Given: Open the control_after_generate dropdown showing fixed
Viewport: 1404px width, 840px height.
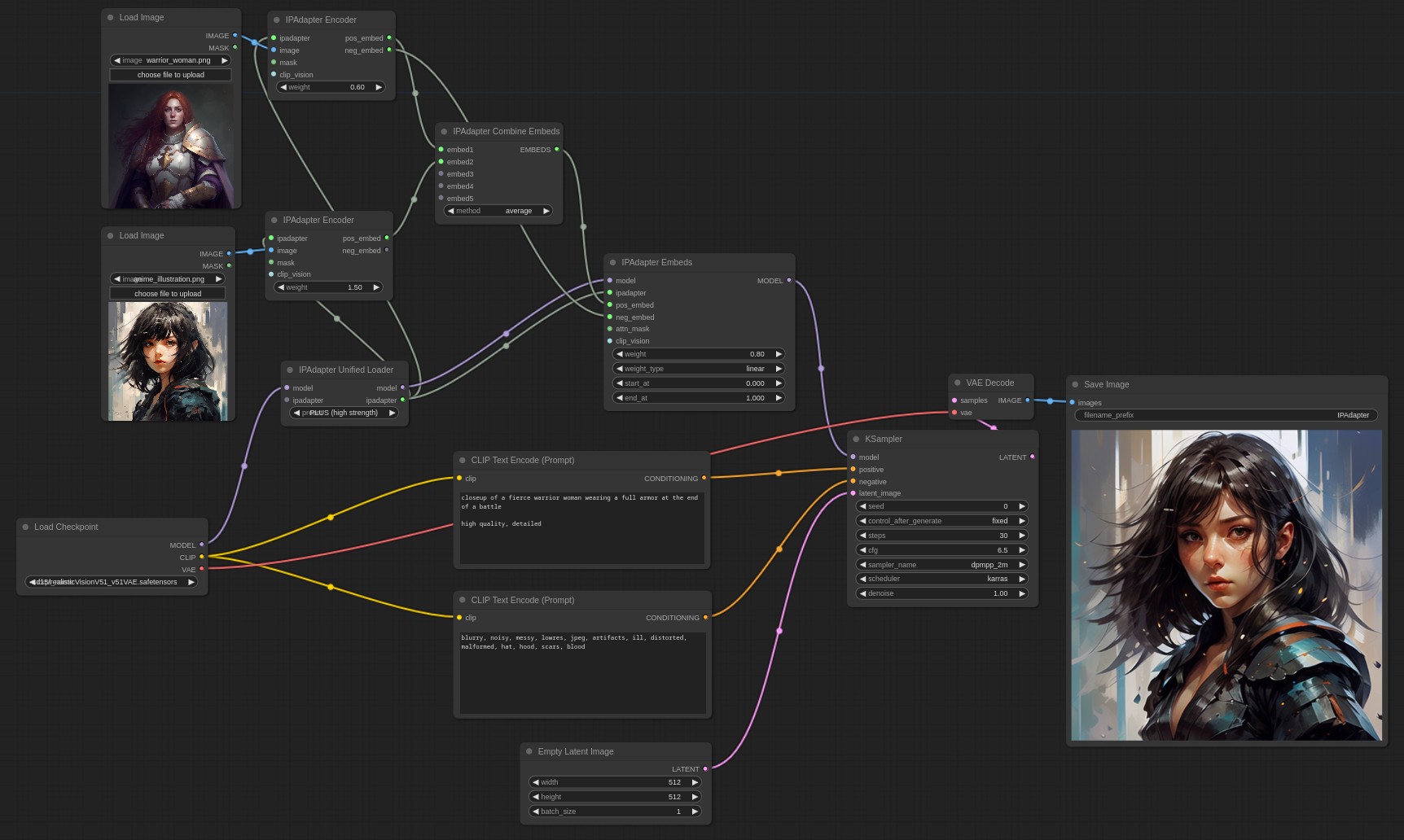Looking at the screenshot, I should (x=941, y=520).
